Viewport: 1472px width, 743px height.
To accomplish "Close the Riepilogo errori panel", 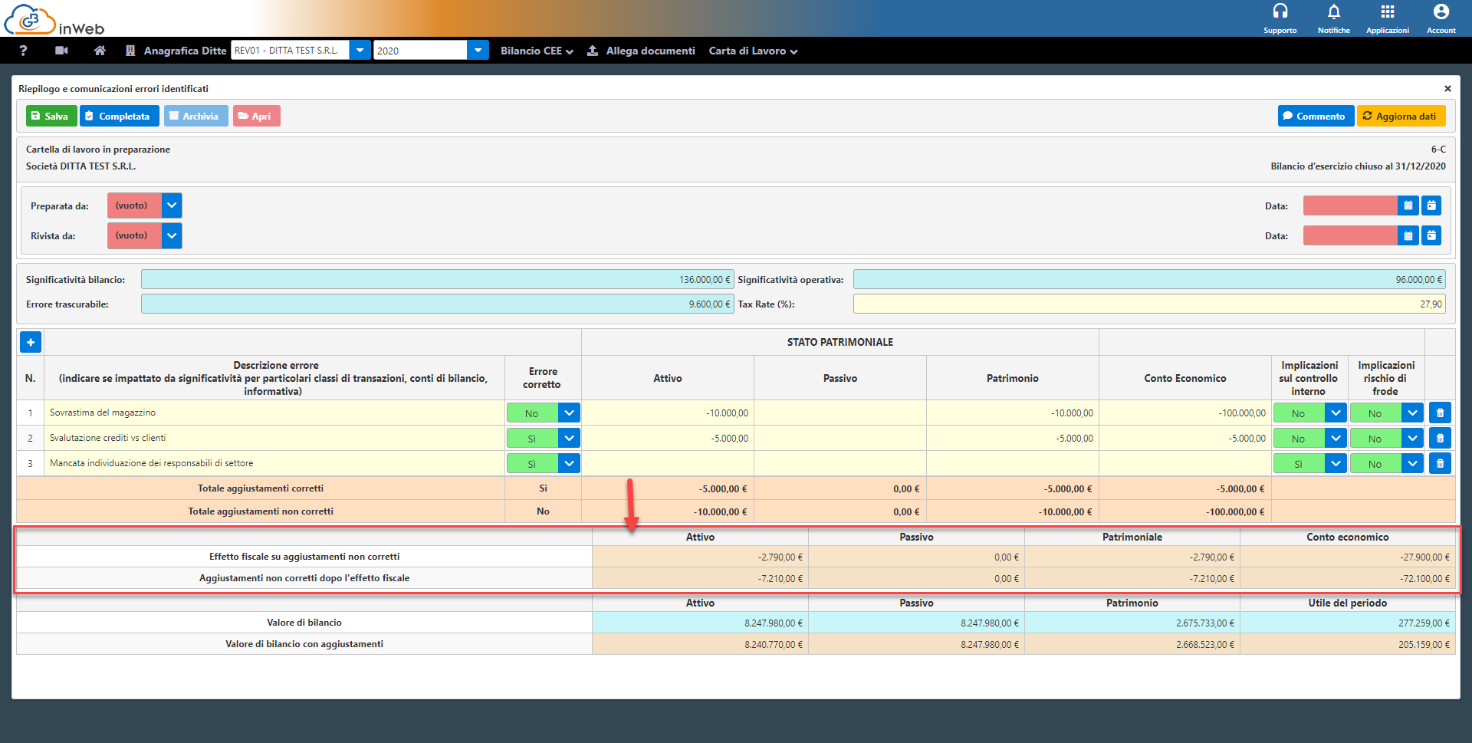I will point(1448,89).
